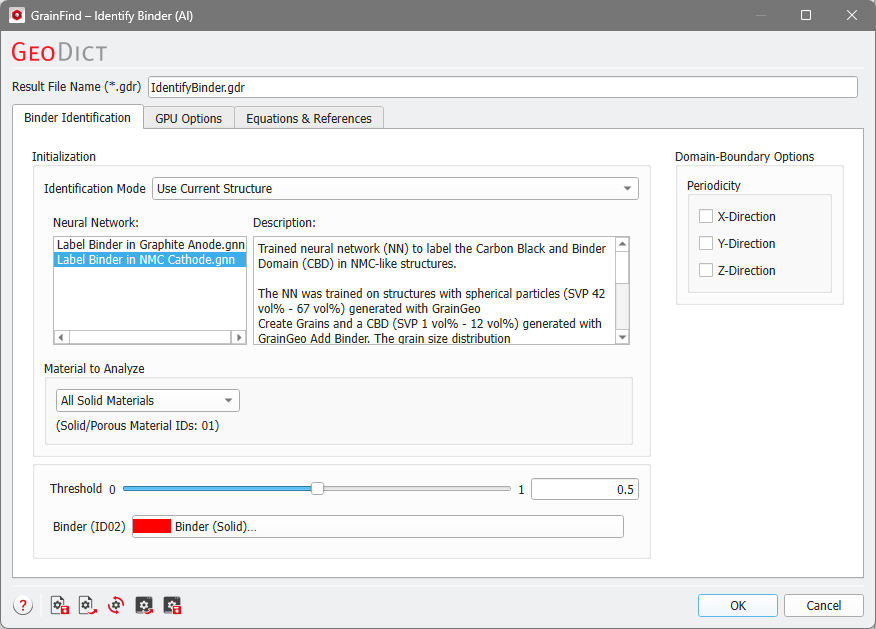The image size is (876, 629).
Task: Select Label Binder in Graphite Anode.gnn
Action: (150, 245)
